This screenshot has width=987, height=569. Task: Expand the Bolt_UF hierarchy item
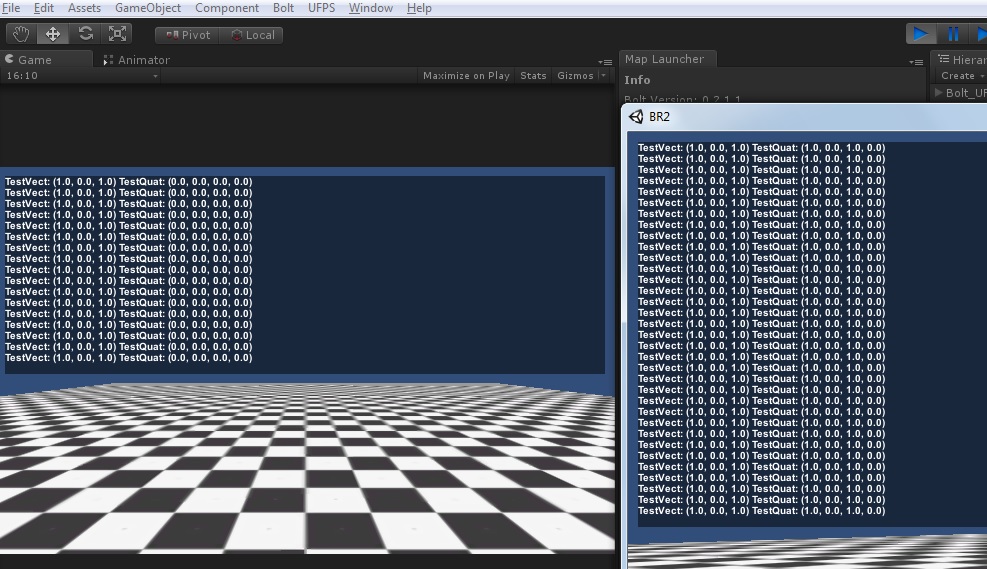click(x=939, y=93)
